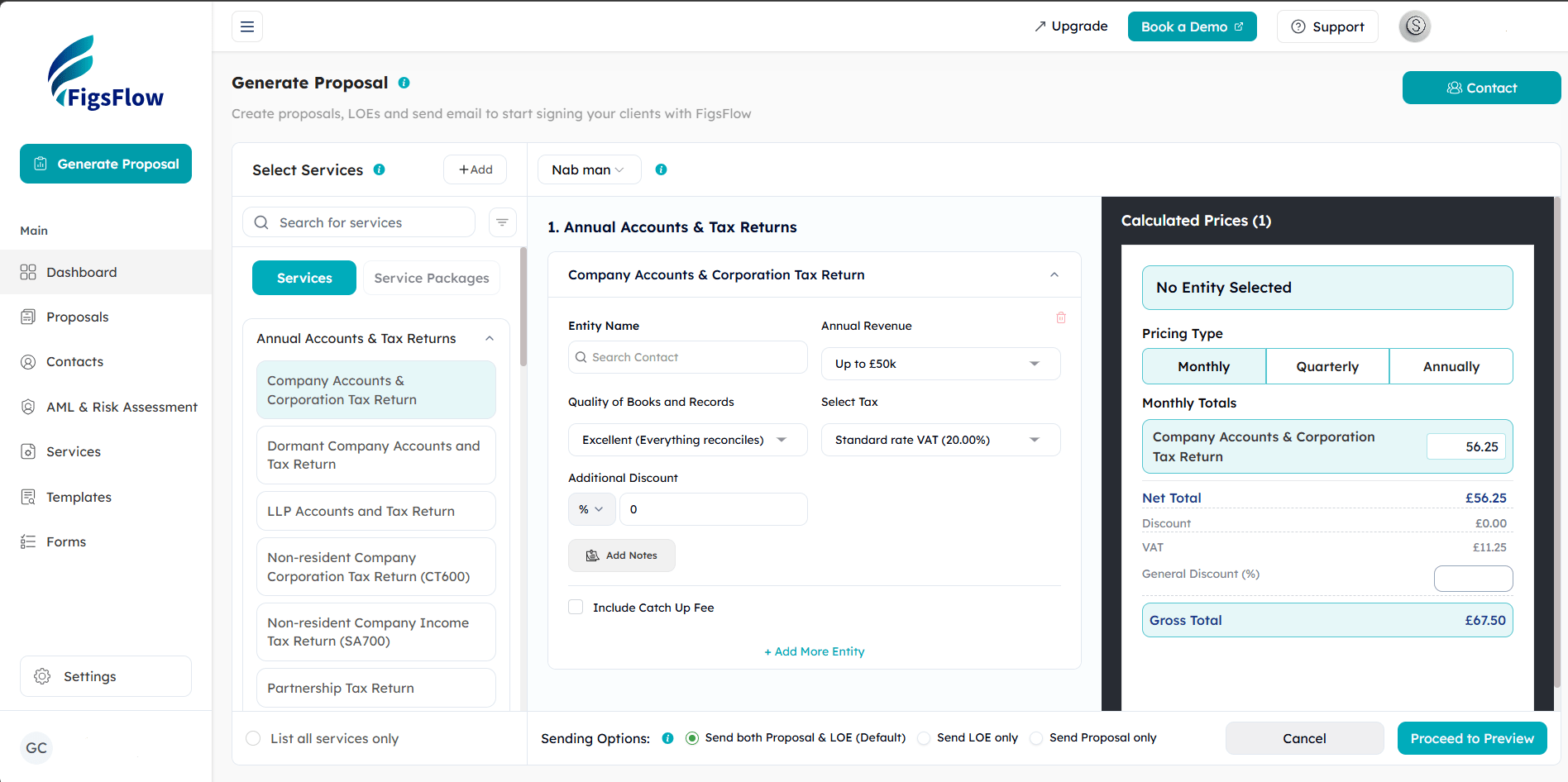Viewport: 1568px width, 782px height.
Task: Click the Entity Name Search Contact field
Action: point(687,357)
